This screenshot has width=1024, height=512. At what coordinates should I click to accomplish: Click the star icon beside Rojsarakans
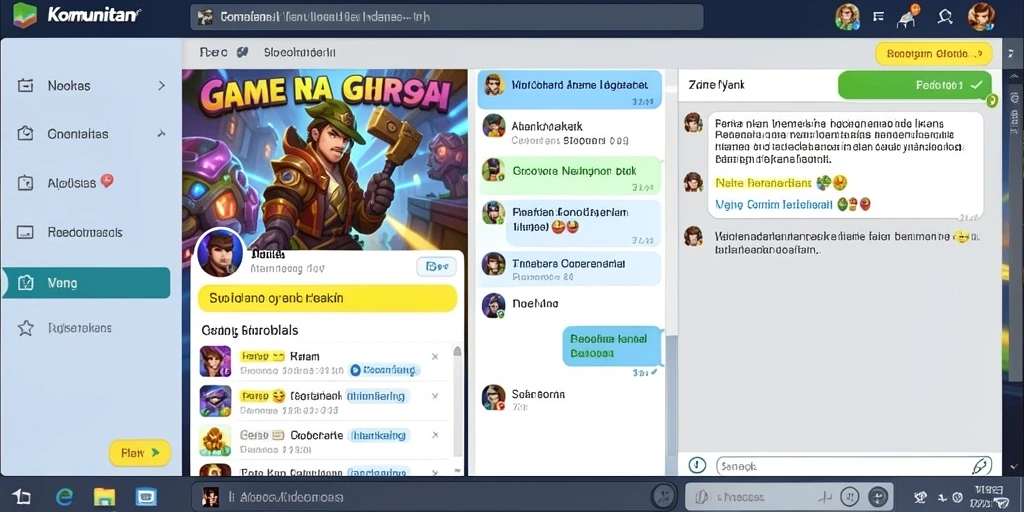coord(25,328)
